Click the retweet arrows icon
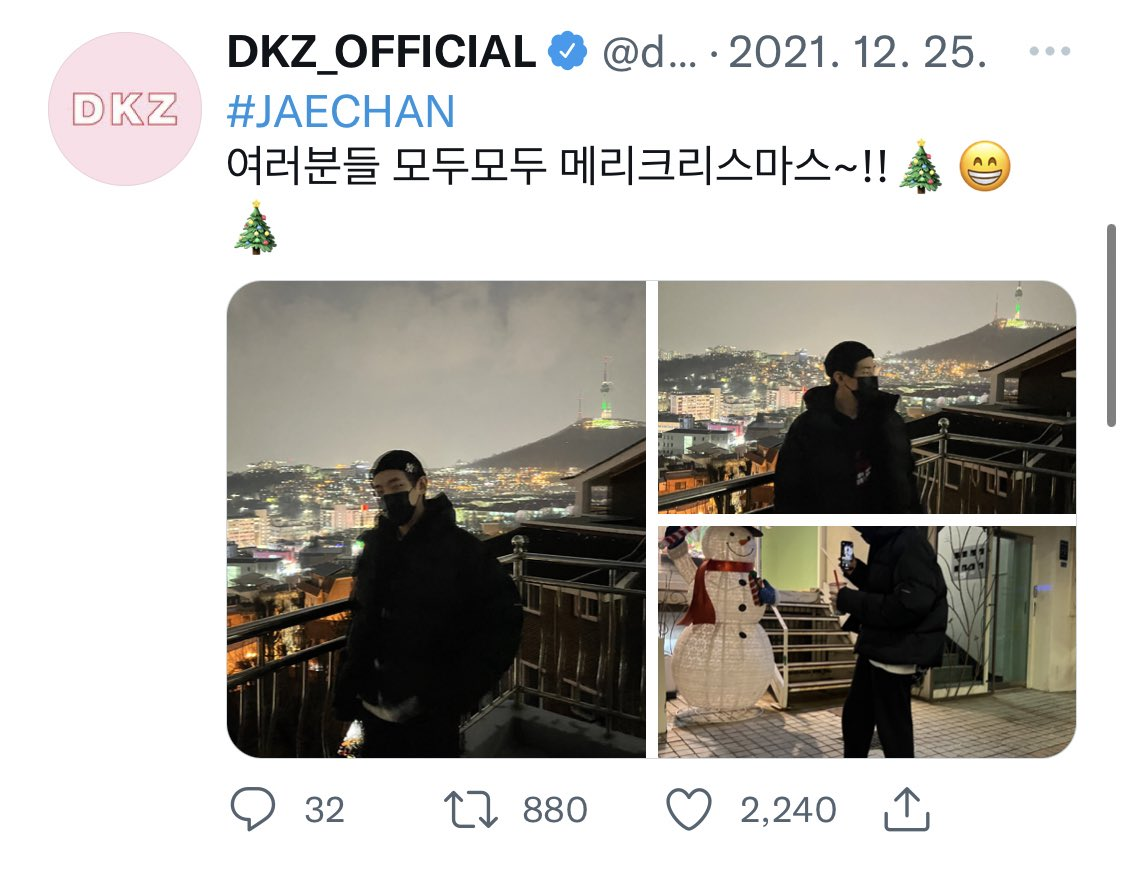 pos(471,809)
